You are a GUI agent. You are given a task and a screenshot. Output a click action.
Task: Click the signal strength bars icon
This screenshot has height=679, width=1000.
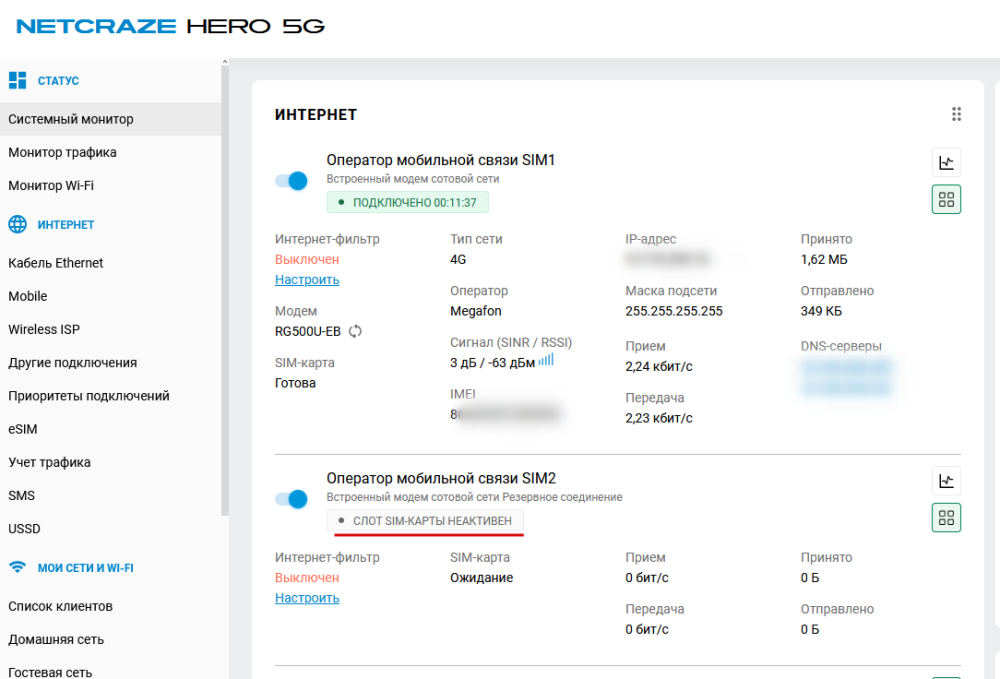[546, 360]
